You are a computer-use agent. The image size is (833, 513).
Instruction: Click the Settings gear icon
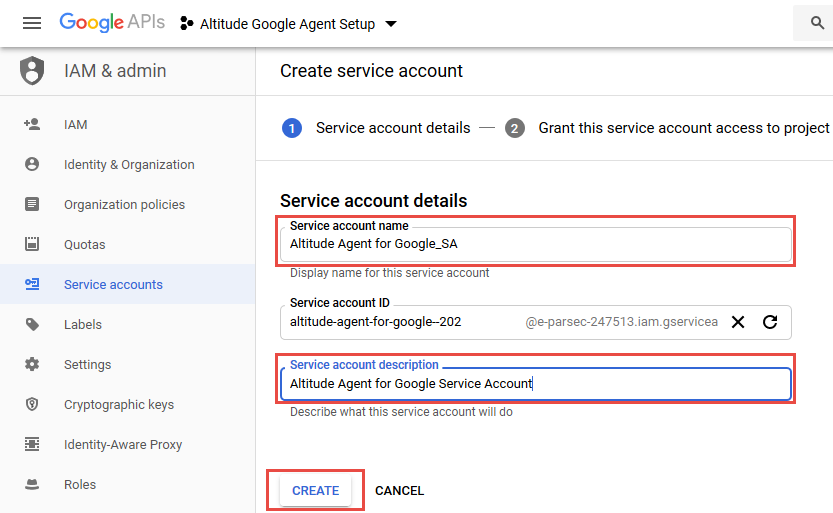point(32,365)
